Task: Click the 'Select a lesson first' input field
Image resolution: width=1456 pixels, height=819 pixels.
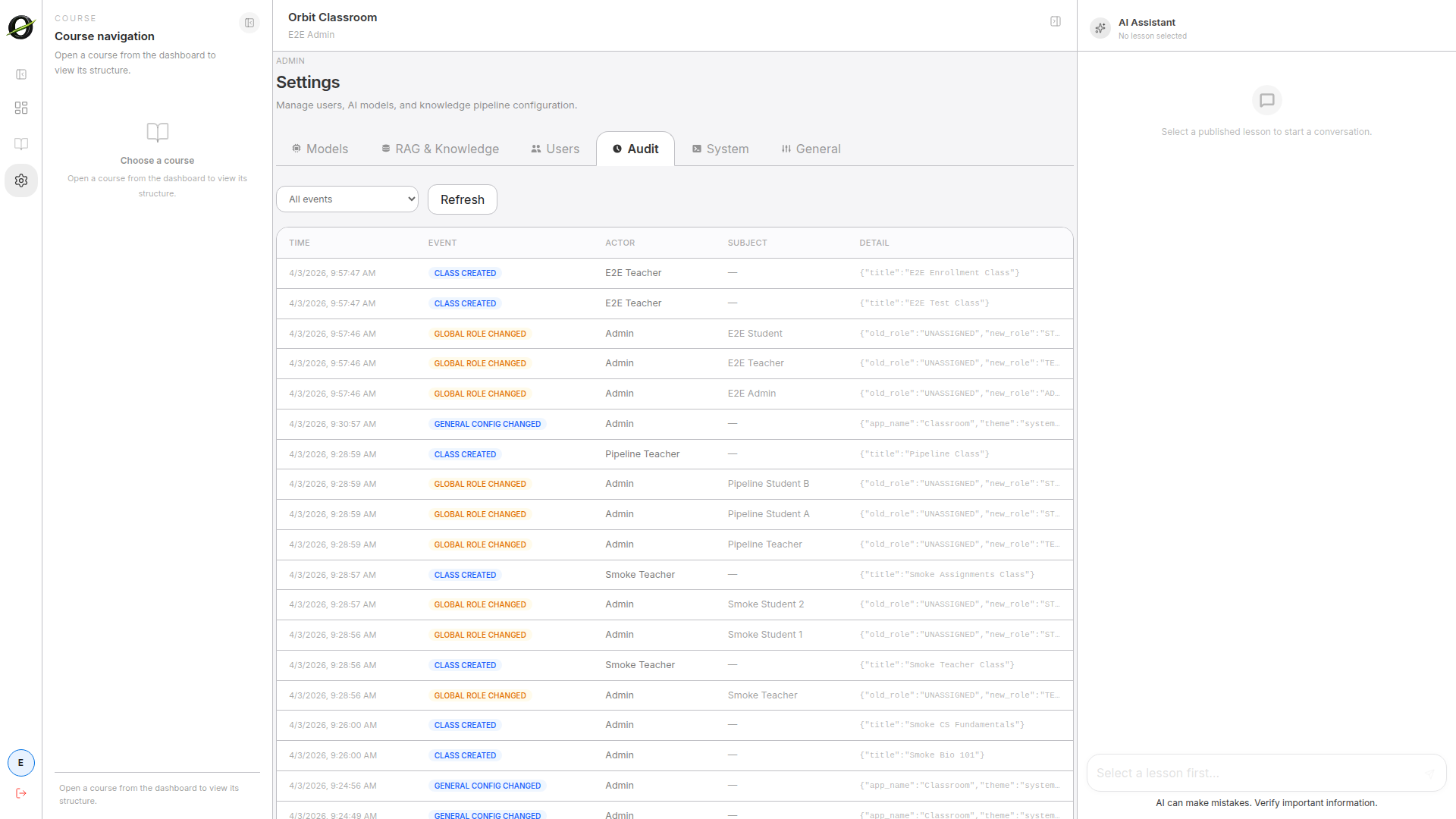Action: click(x=1266, y=773)
